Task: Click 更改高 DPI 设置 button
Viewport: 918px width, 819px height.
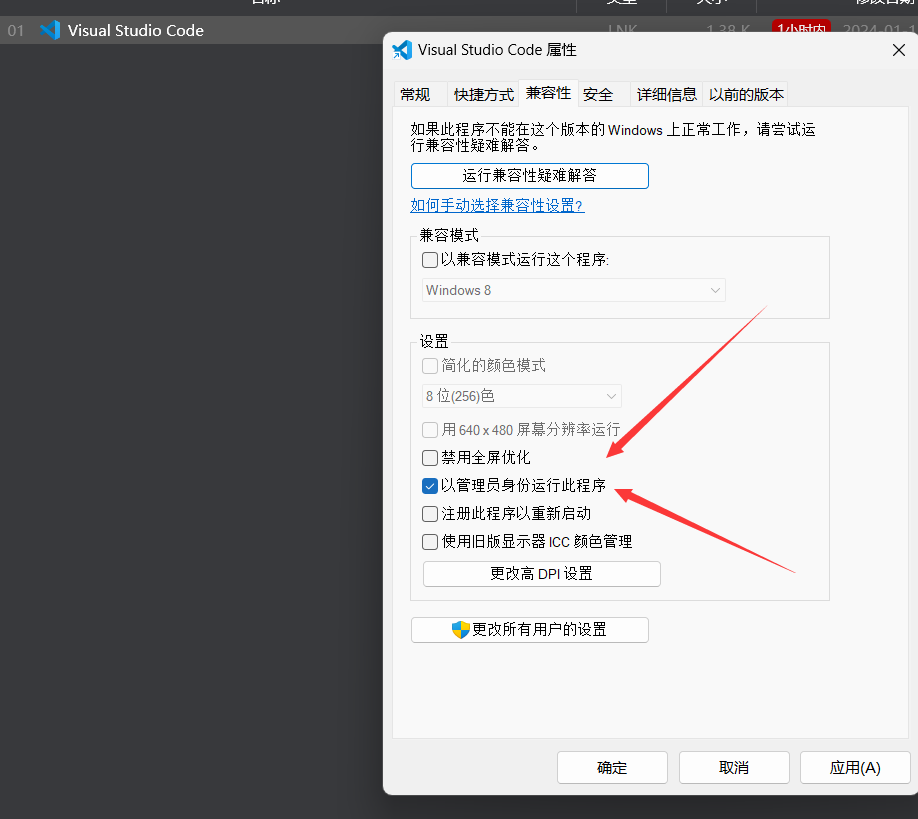Action: tap(542, 574)
